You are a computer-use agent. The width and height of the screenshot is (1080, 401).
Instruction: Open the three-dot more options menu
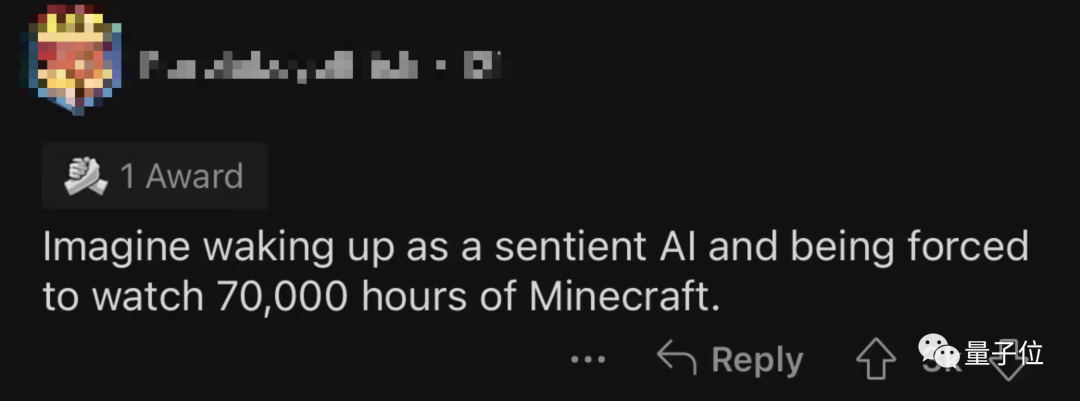tap(588, 360)
